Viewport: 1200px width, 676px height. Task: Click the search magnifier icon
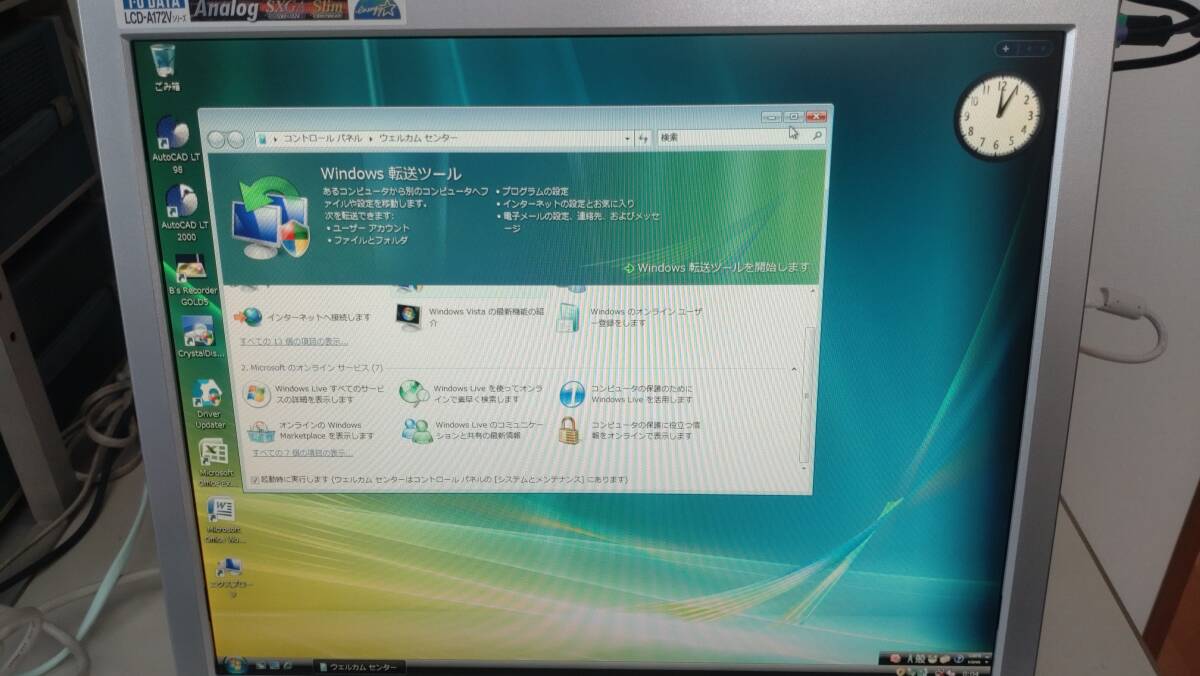coord(817,136)
